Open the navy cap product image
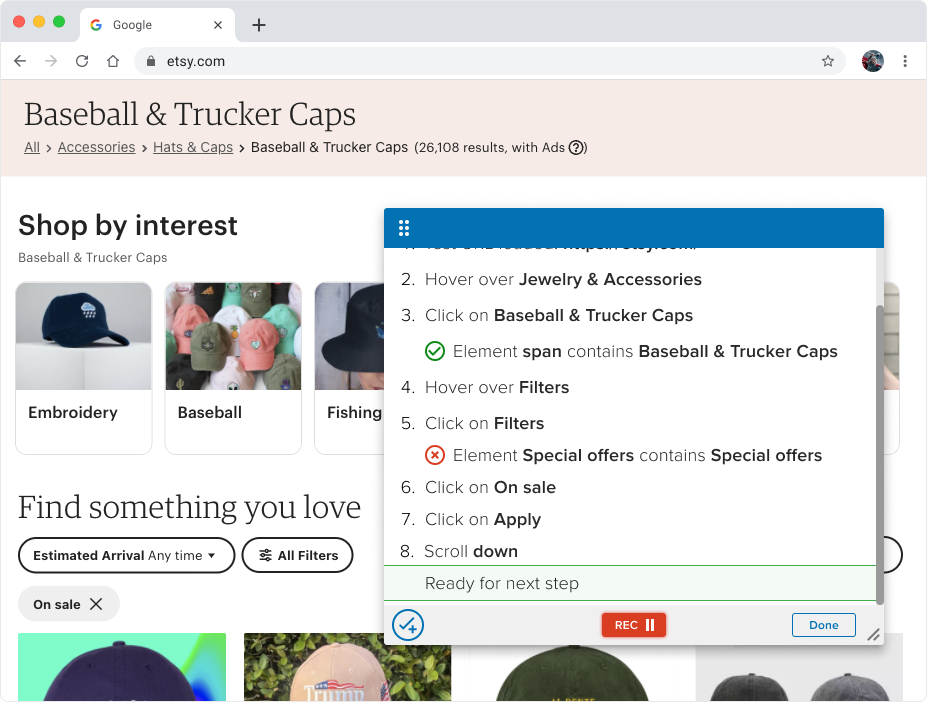Viewport: 927px width, 702px height. click(x=122, y=667)
